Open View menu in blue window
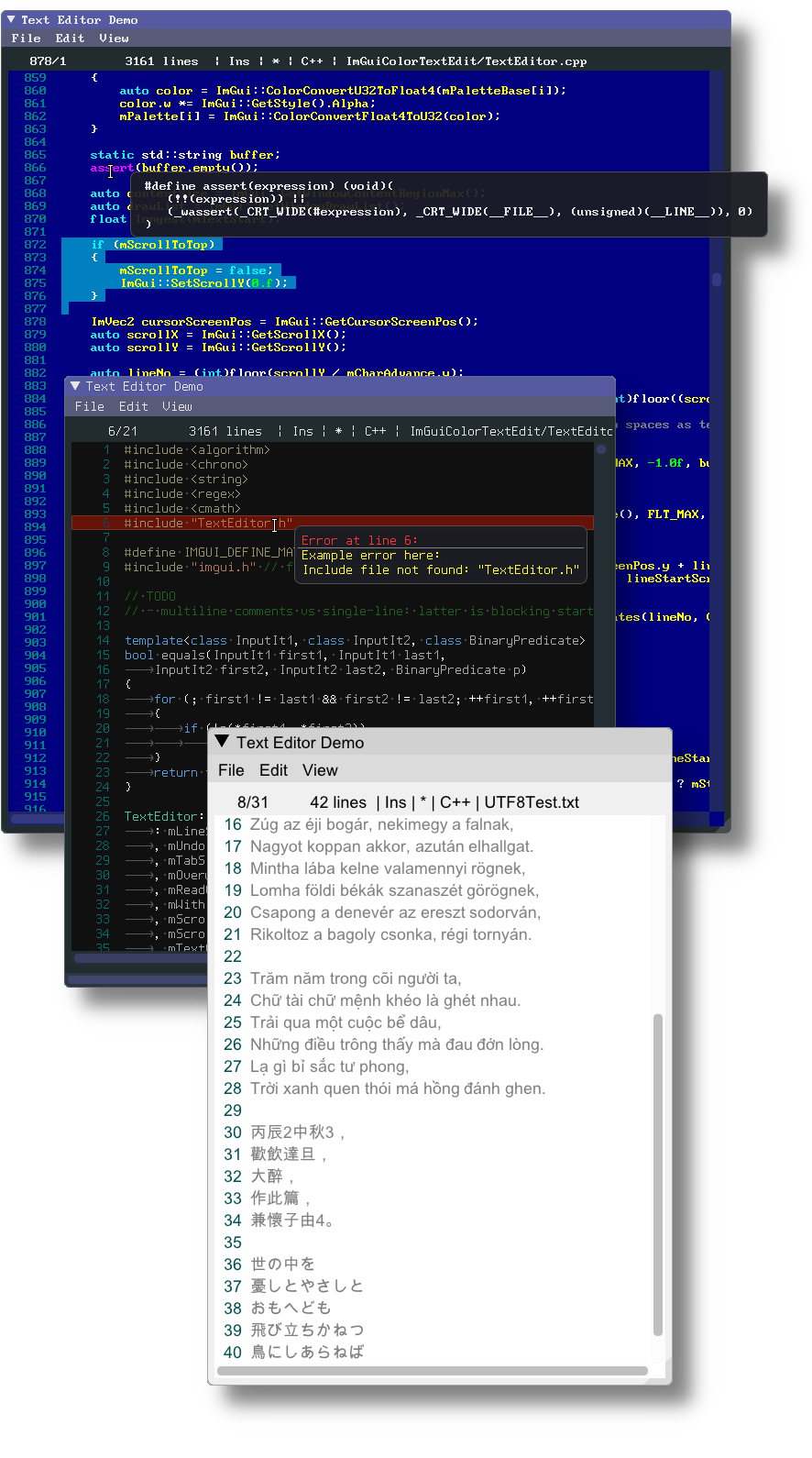Screen dimensions: 812x1458 coord(114,39)
